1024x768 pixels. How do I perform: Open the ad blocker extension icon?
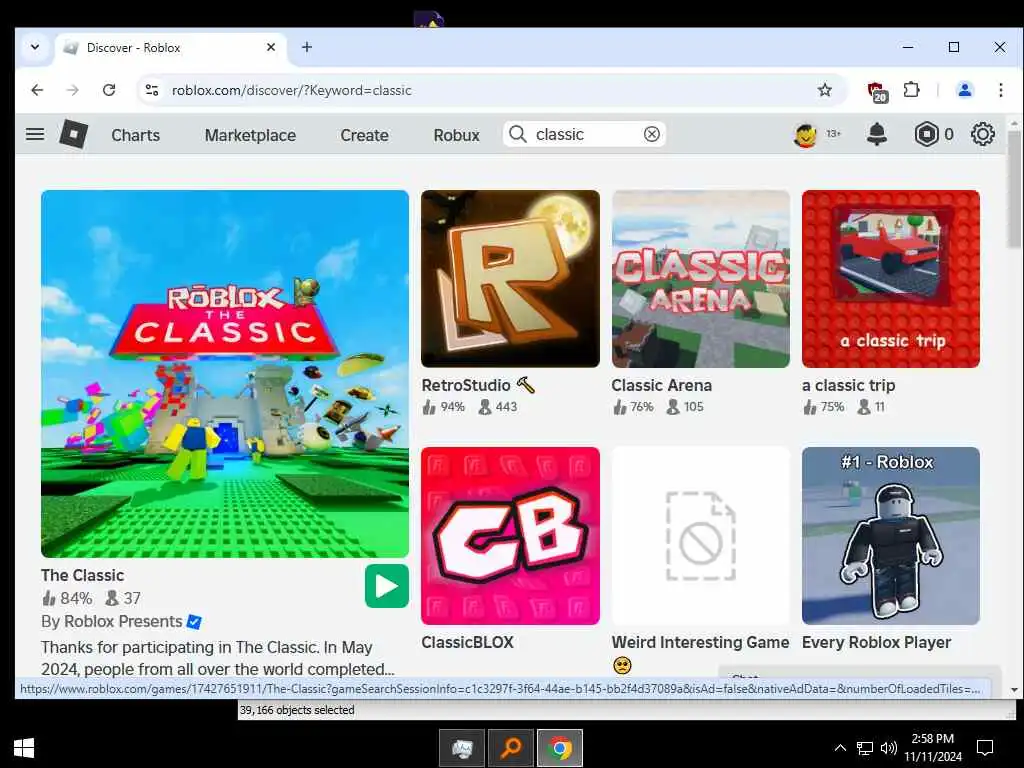click(x=876, y=91)
